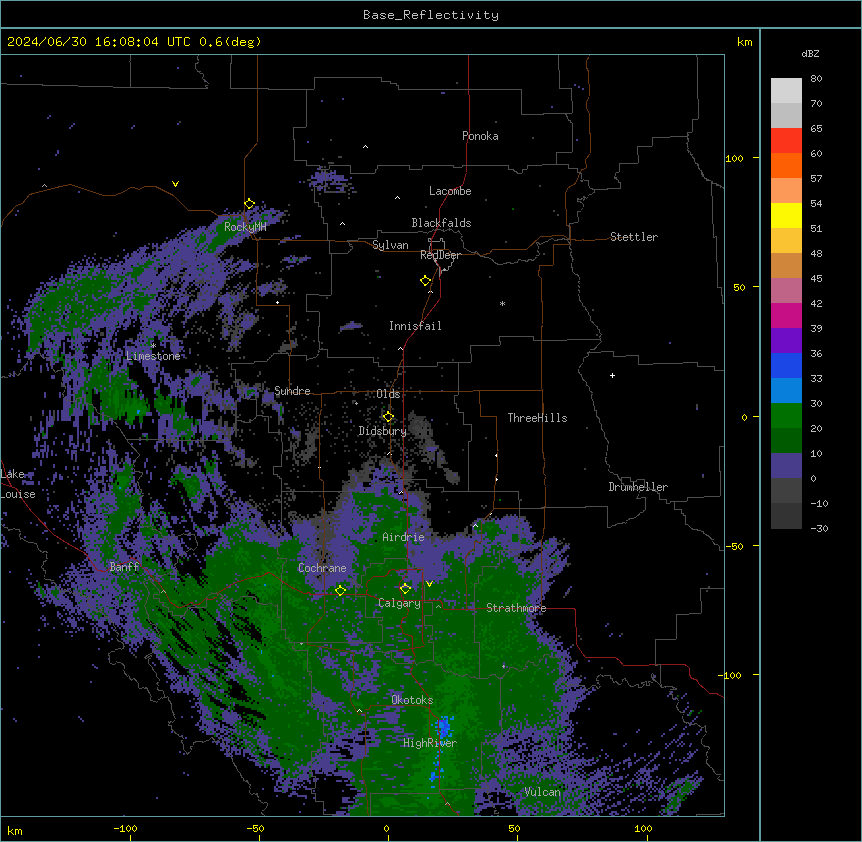Click the Sylvan label
The height and width of the screenshot is (842, 862).
(390, 245)
